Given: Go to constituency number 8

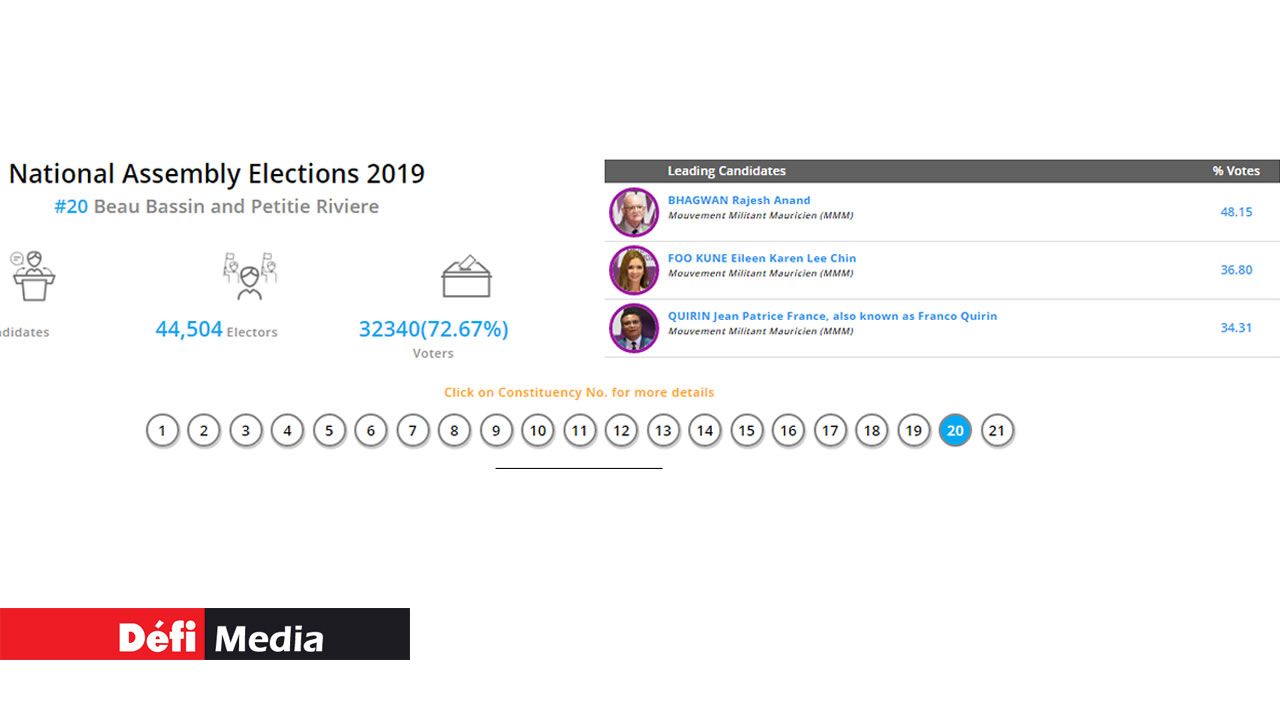Looking at the screenshot, I should pyautogui.click(x=454, y=431).
